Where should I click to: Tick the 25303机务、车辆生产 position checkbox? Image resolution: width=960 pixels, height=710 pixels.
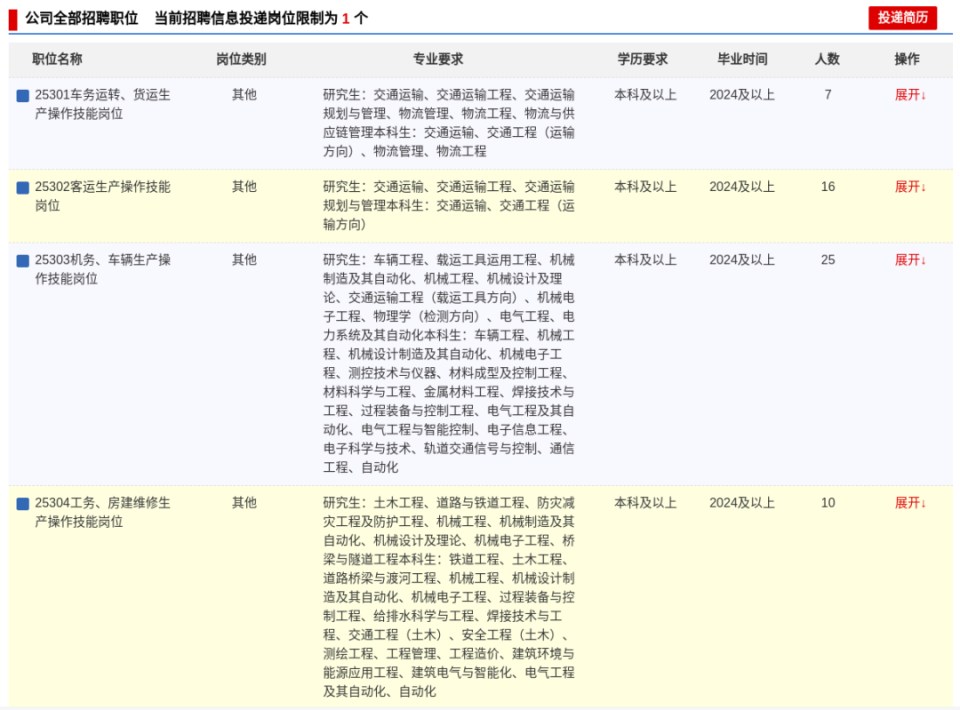[23, 261]
